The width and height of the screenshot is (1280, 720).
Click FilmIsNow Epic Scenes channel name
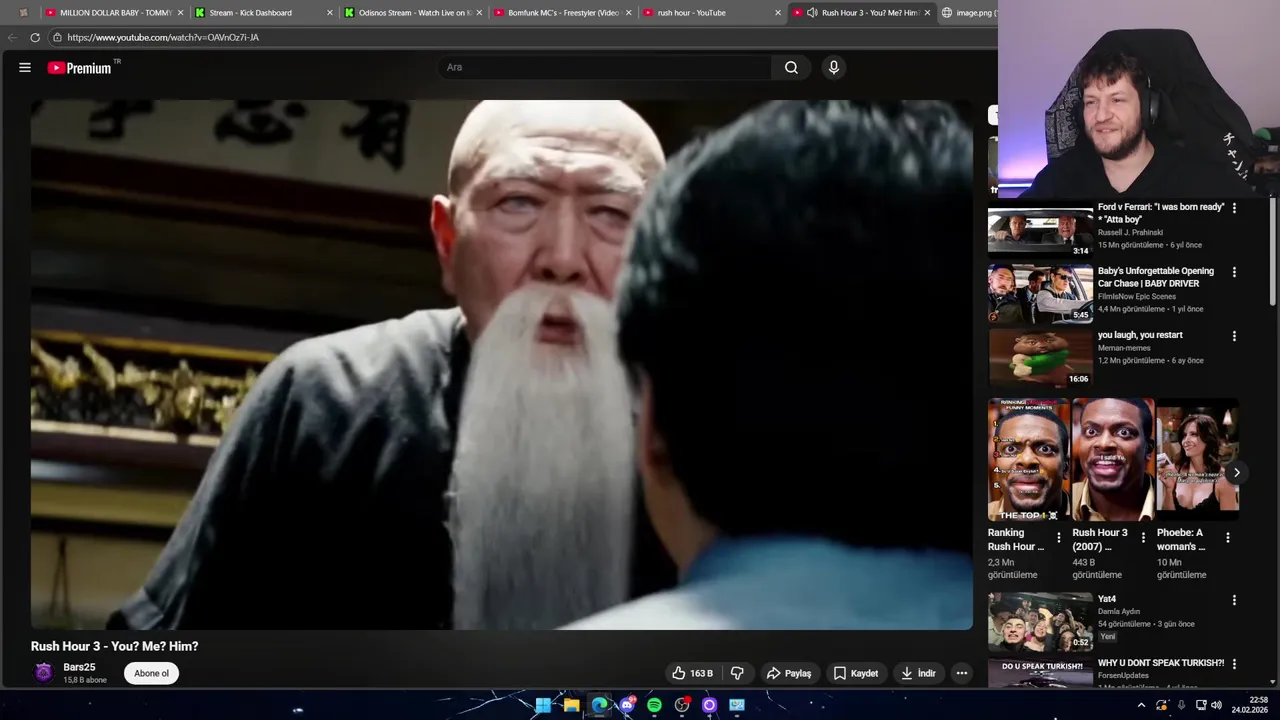1137,296
